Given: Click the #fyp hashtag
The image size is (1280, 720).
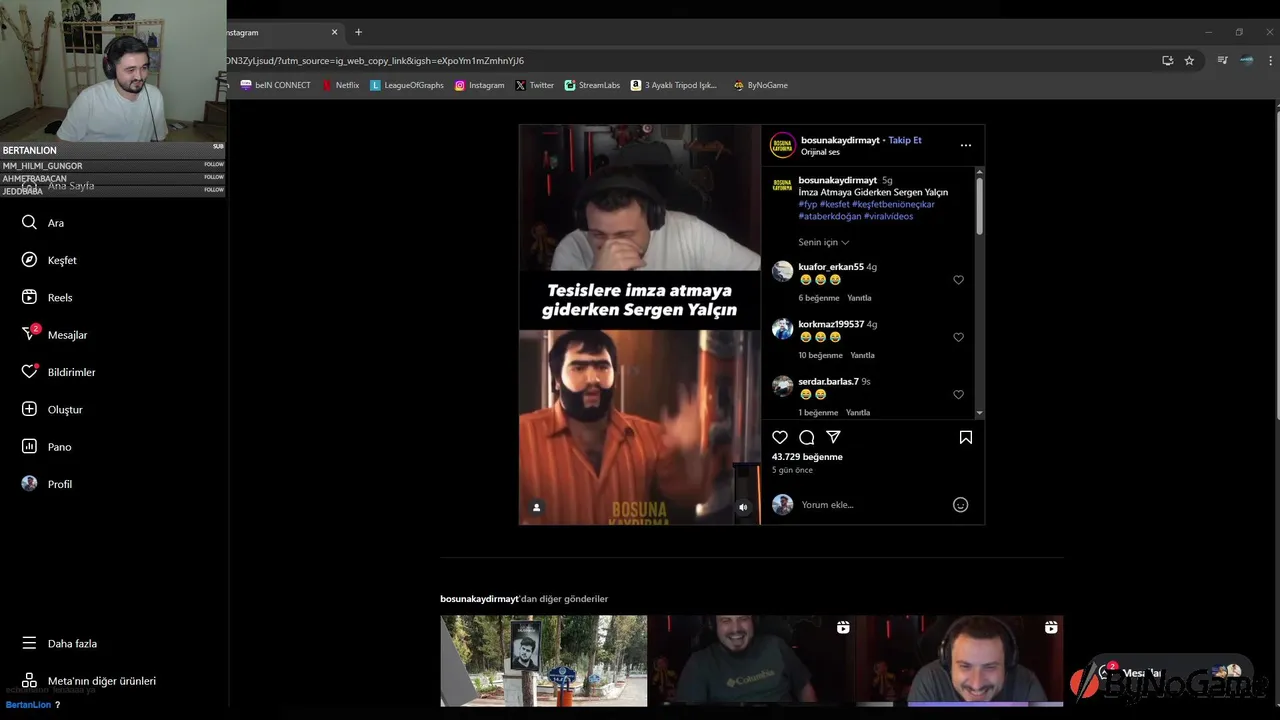Looking at the screenshot, I should coord(808,204).
